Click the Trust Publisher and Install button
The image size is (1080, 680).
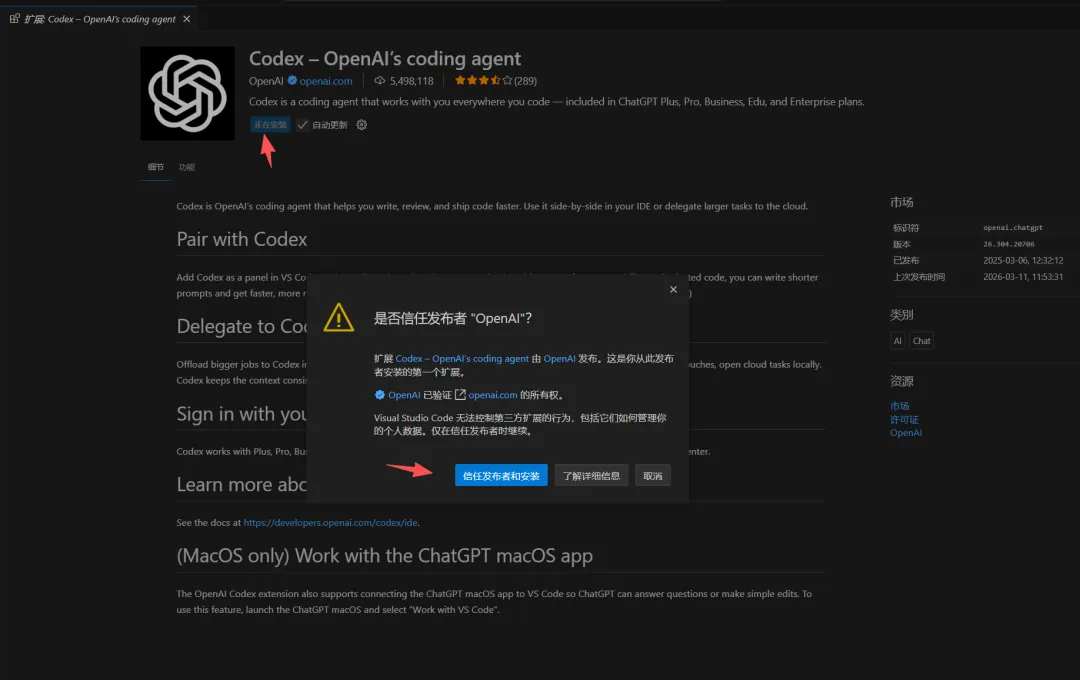click(x=501, y=475)
